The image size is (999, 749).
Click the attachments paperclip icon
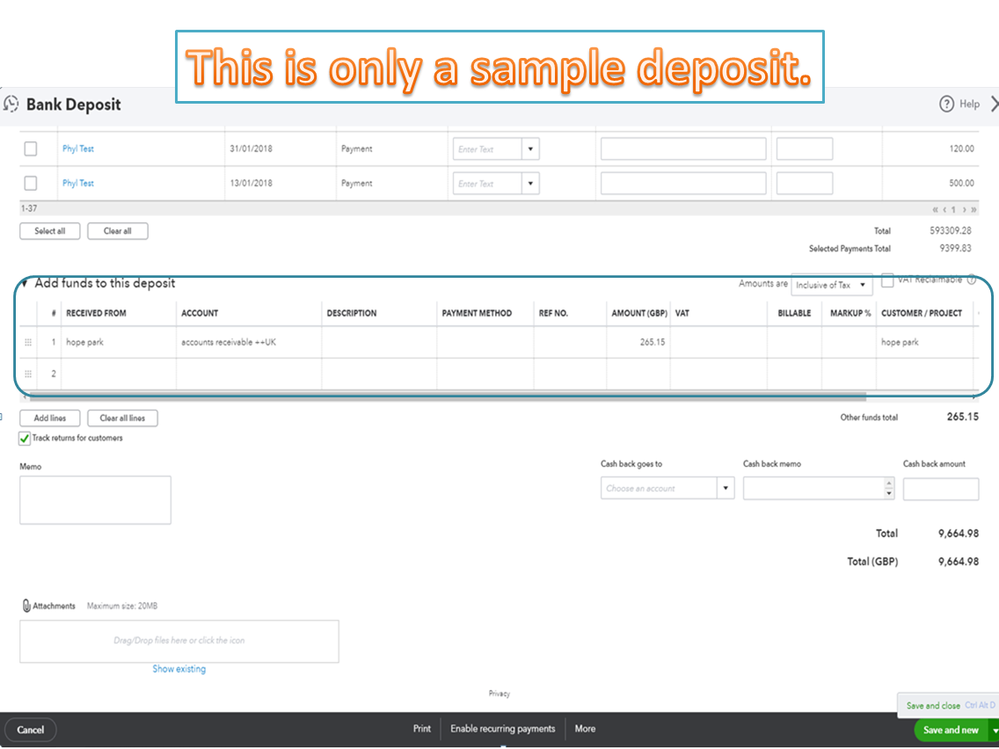click(26, 606)
